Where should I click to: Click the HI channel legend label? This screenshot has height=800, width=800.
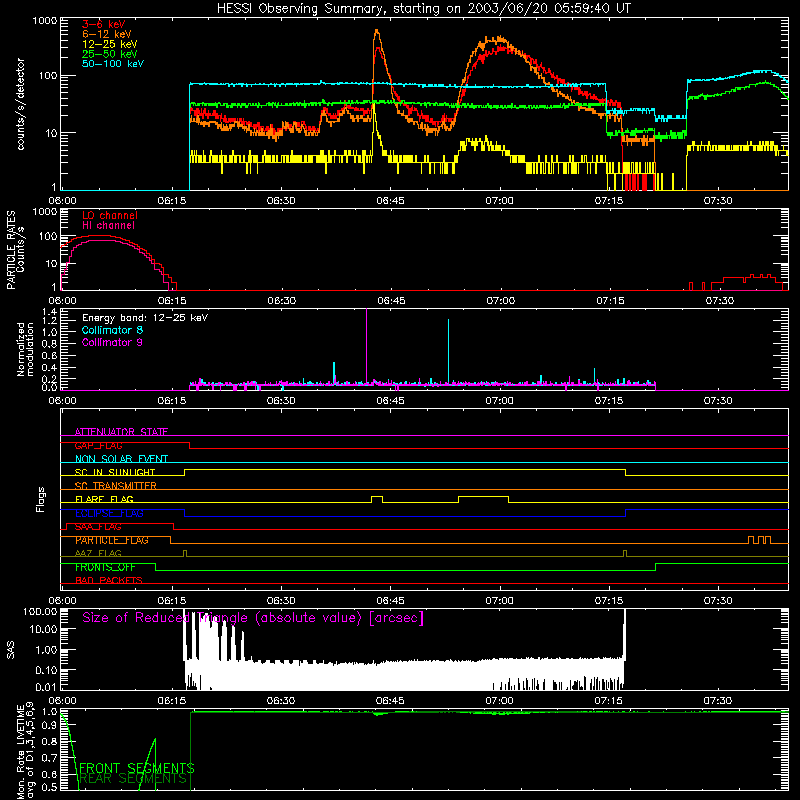click(x=108, y=226)
